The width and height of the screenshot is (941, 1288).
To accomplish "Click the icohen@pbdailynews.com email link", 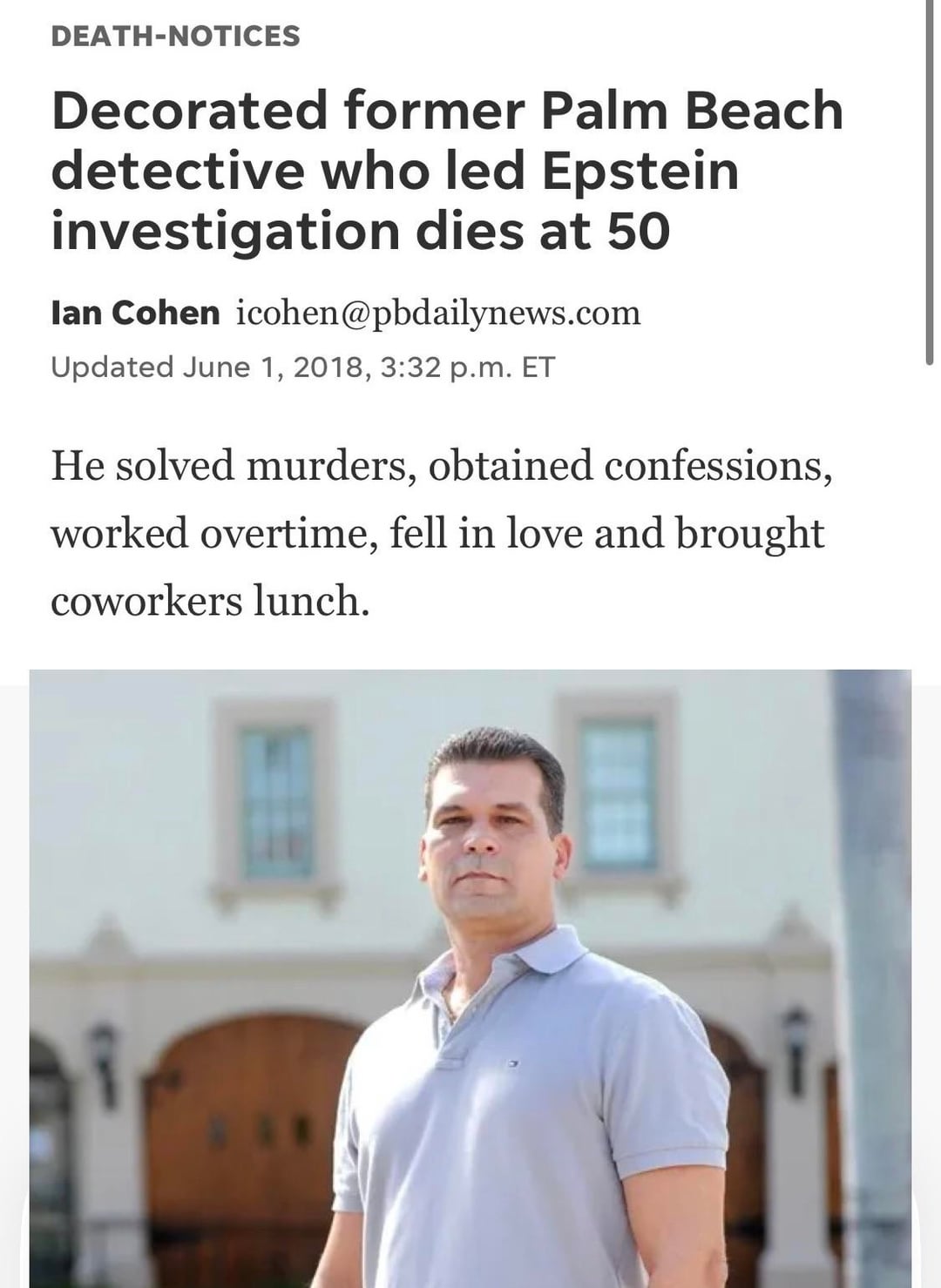I will (438, 313).
